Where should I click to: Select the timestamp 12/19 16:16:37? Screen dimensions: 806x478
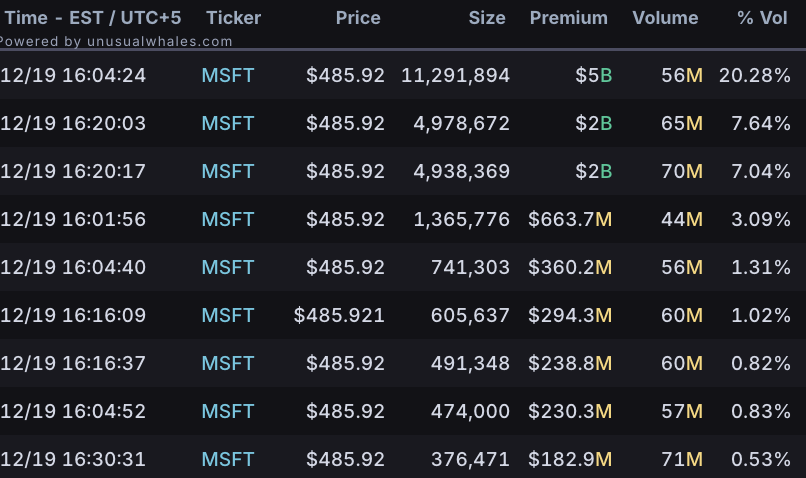[73, 363]
